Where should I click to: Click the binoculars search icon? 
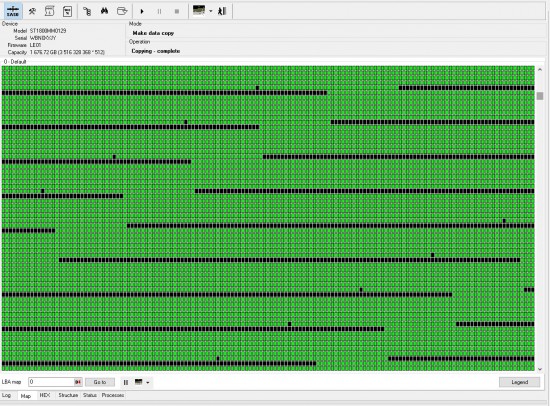tap(105, 11)
